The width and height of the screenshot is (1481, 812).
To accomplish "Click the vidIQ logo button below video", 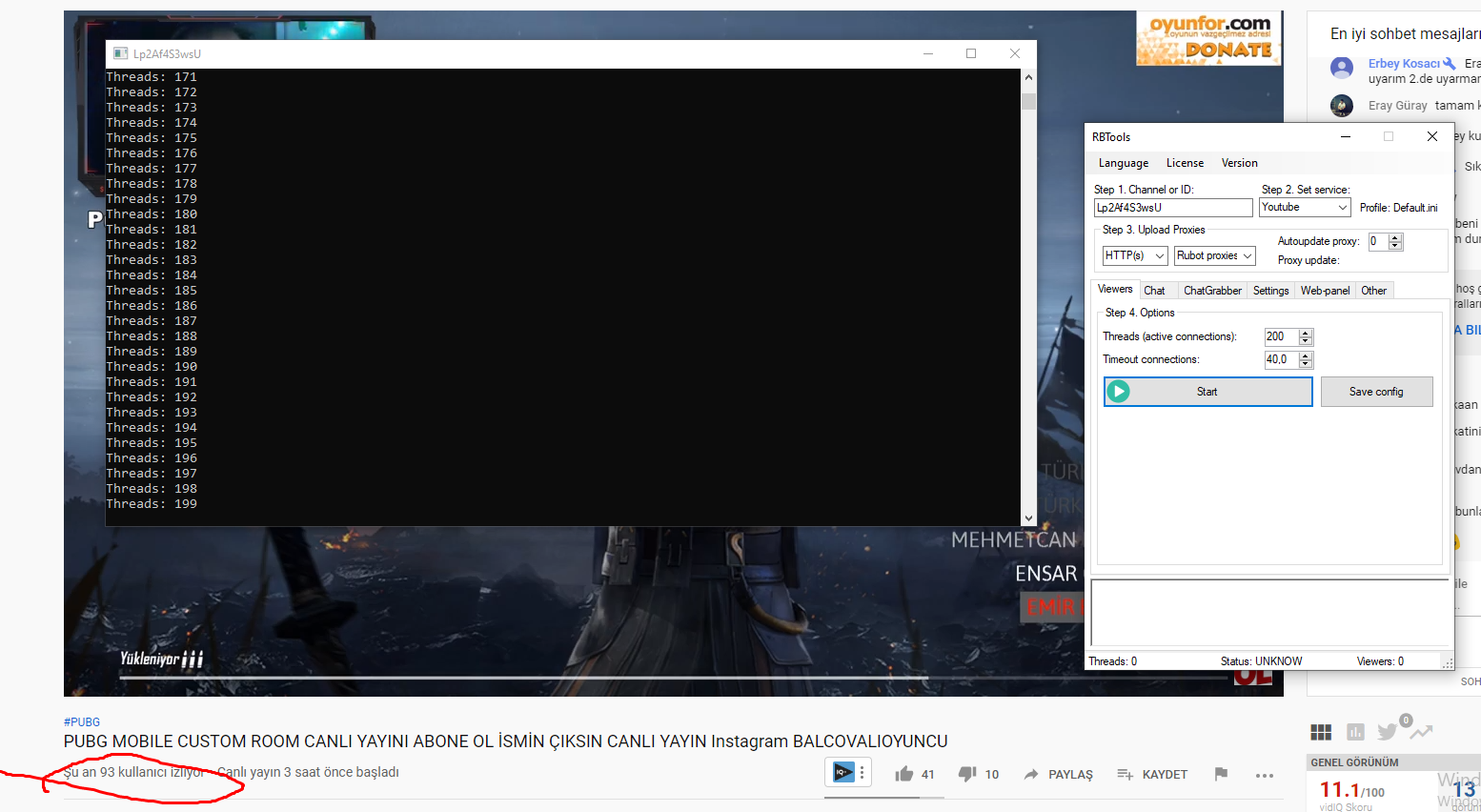I will coord(843,772).
